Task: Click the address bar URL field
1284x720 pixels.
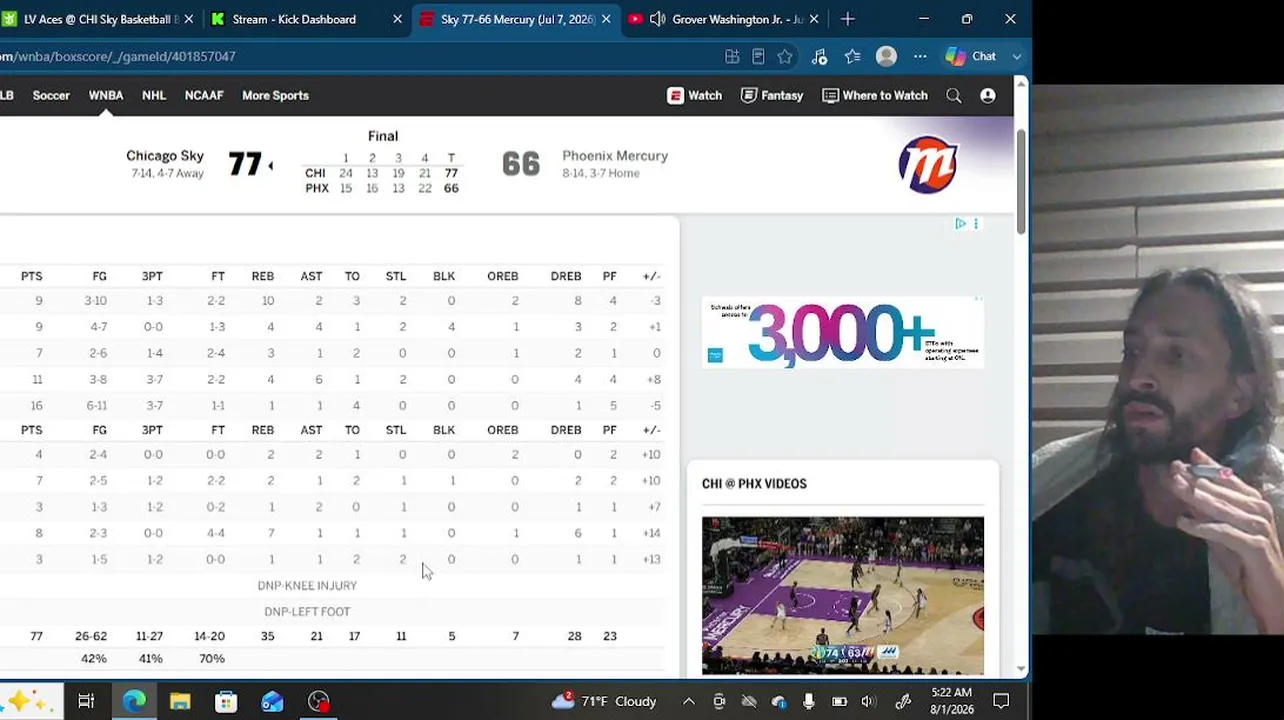Action: (360, 57)
